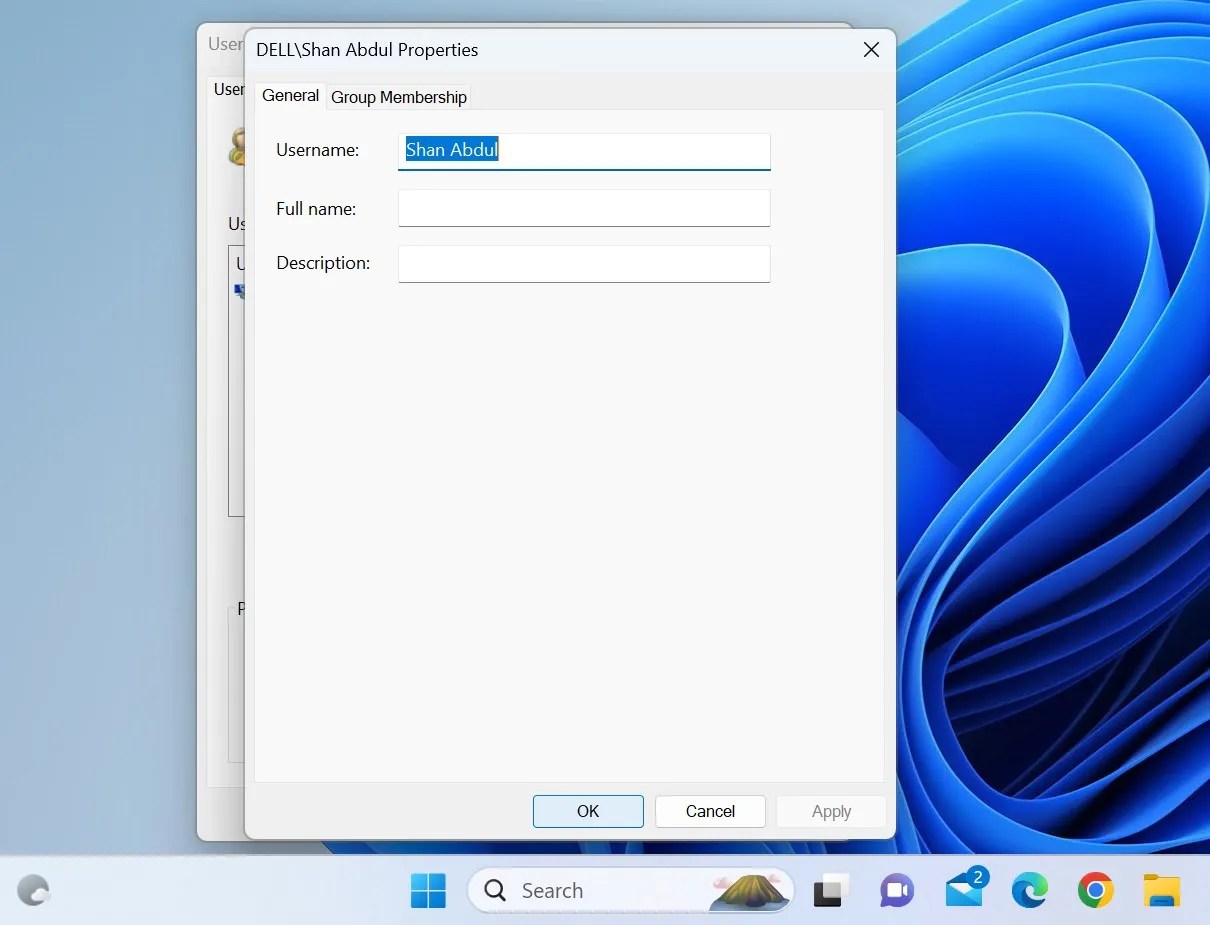Click the Full name input field
The width and height of the screenshot is (1210, 925).
click(x=584, y=208)
